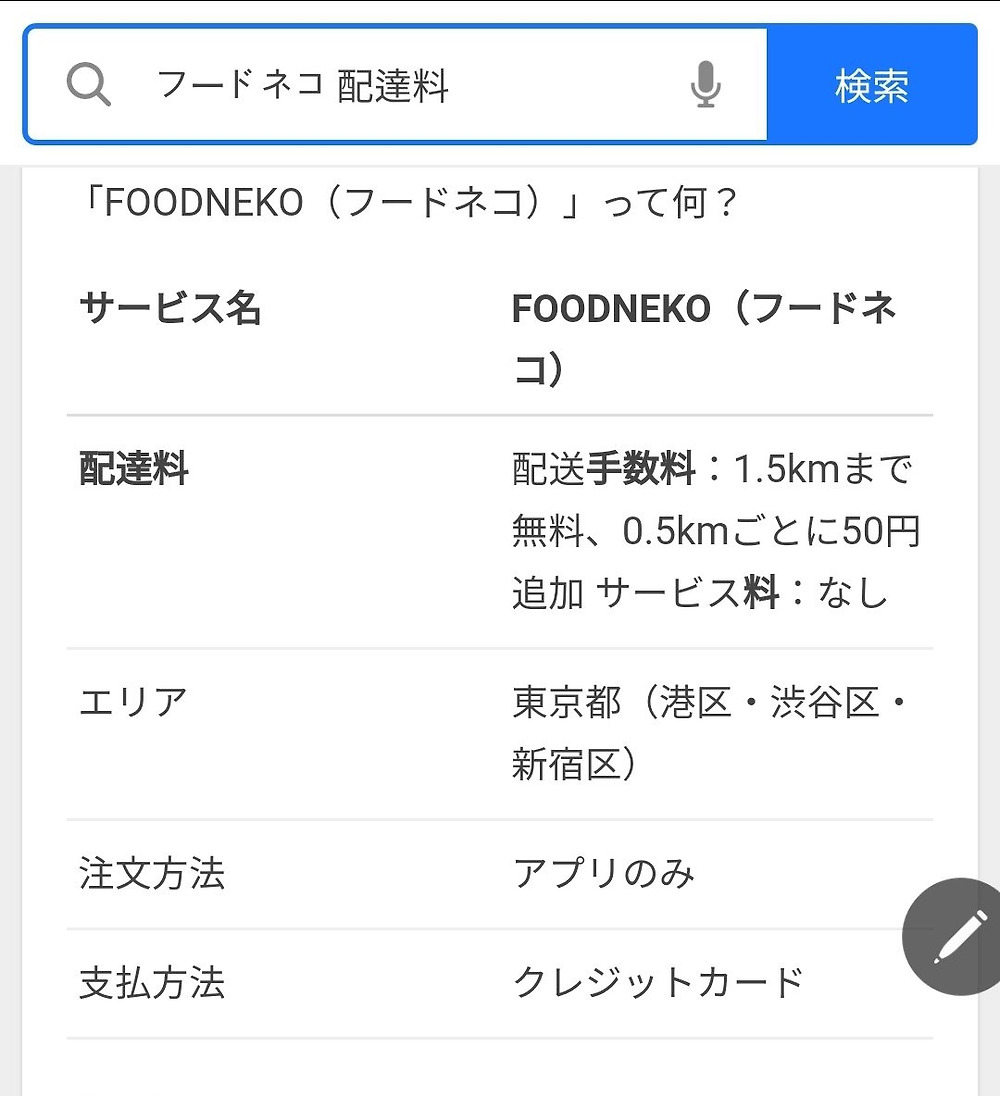1000x1096 pixels.
Task: Click the エリア row label
Action: (x=133, y=703)
